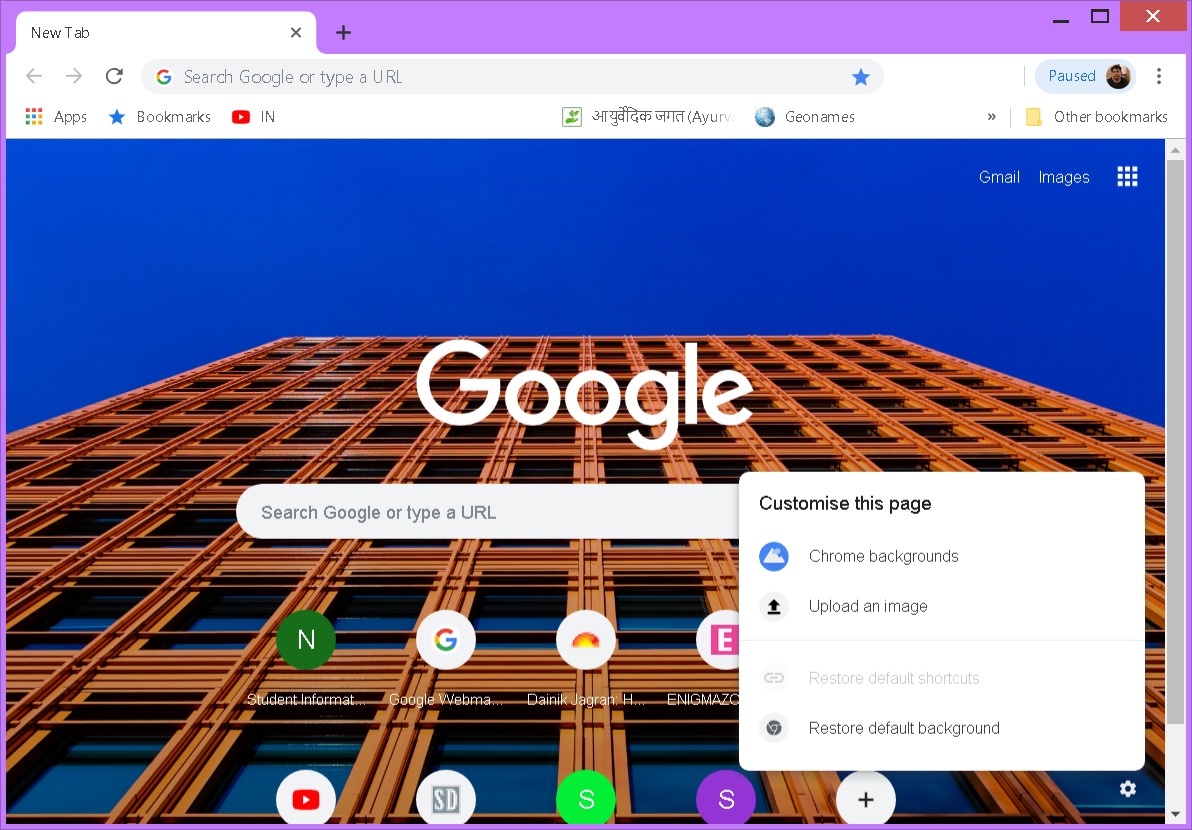Image resolution: width=1192 pixels, height=830 pixels.
Task: Open the YouTube shortcut on the new tab
Action: pos(305,798)
